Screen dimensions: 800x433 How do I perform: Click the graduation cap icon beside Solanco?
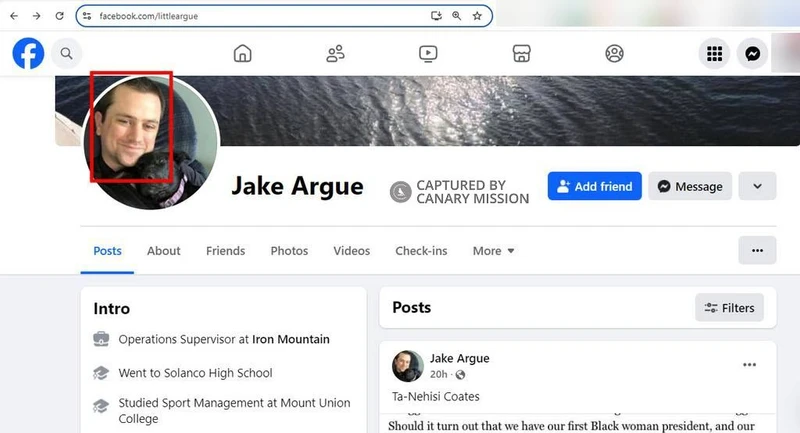(101, 373)
